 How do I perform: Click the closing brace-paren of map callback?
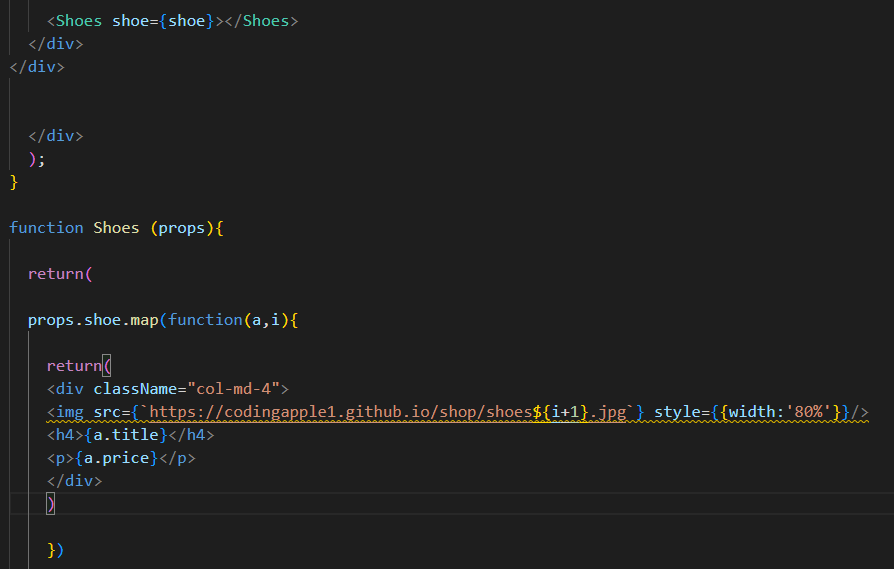[55, 550]
